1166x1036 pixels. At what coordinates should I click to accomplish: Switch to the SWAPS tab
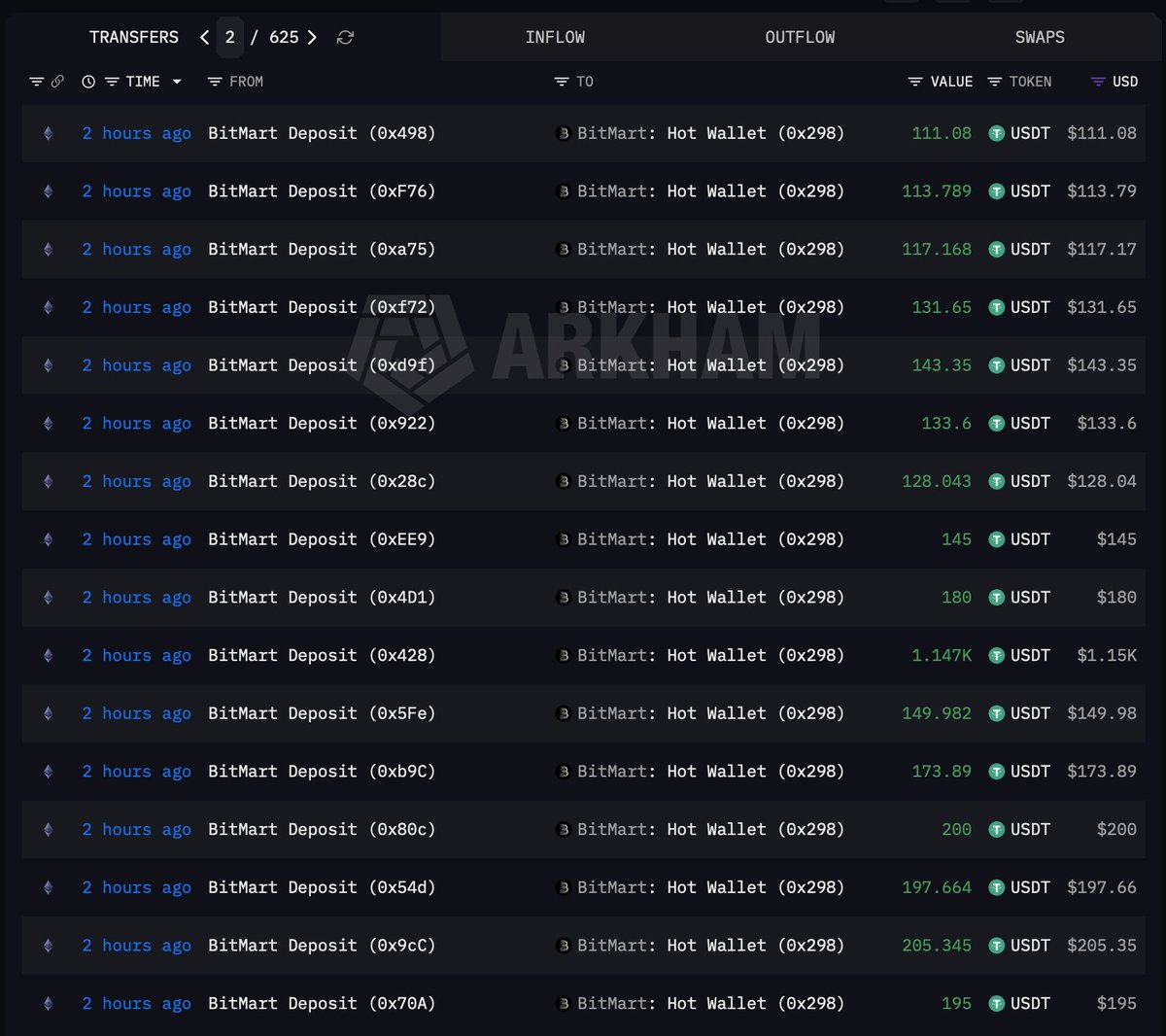tap(1040, 37)
